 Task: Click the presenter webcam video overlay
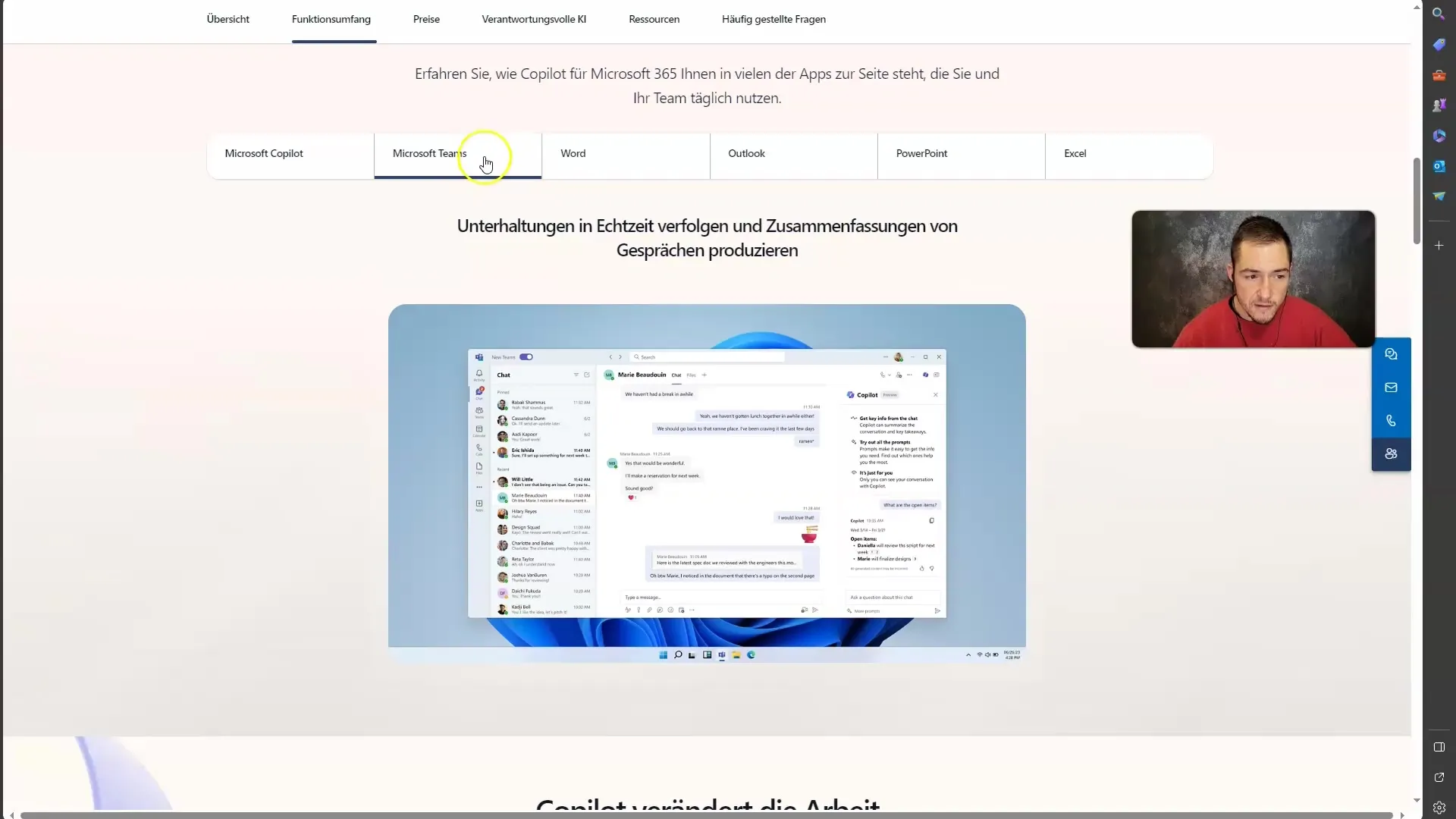pos(1253,279)
